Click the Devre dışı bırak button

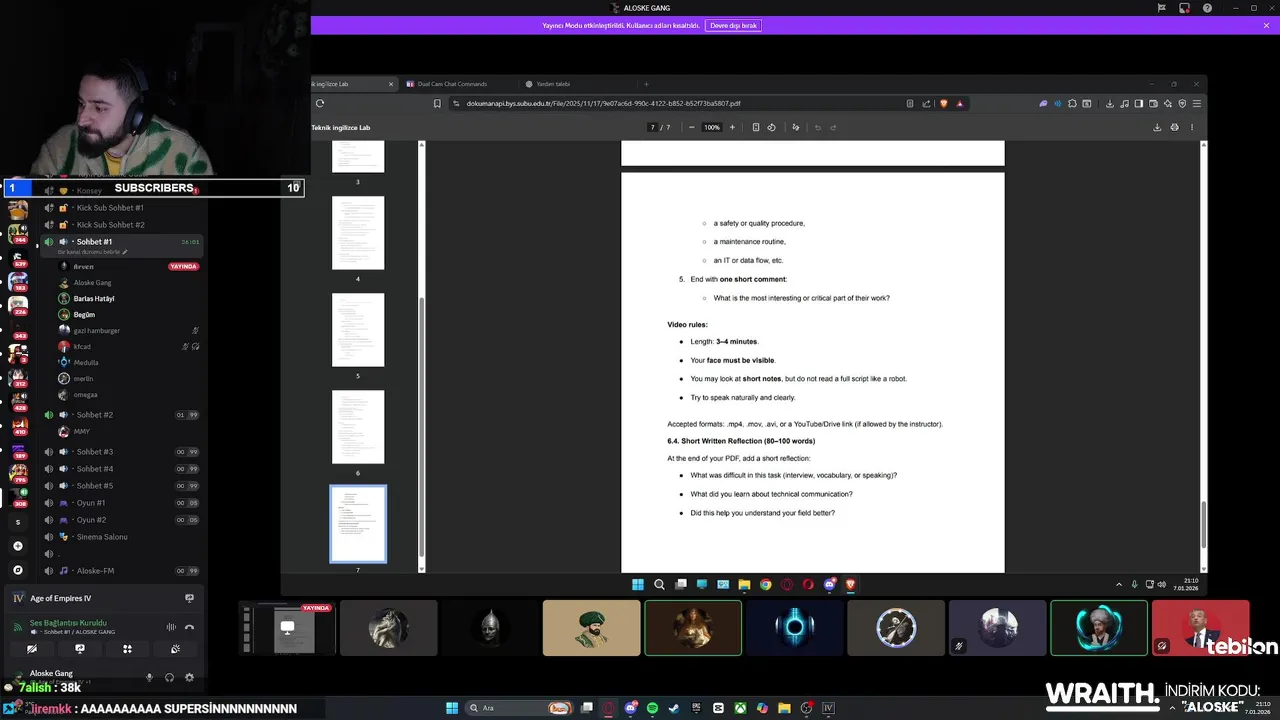(734, 25)
